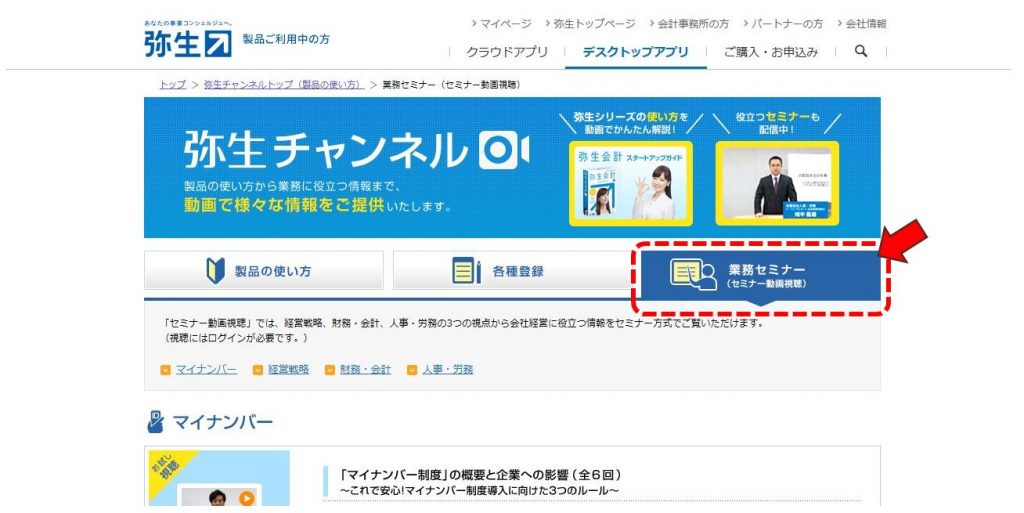Click the 業務セミナー（セミナー動画視聴） breadcrumb text

pos(451,85)
